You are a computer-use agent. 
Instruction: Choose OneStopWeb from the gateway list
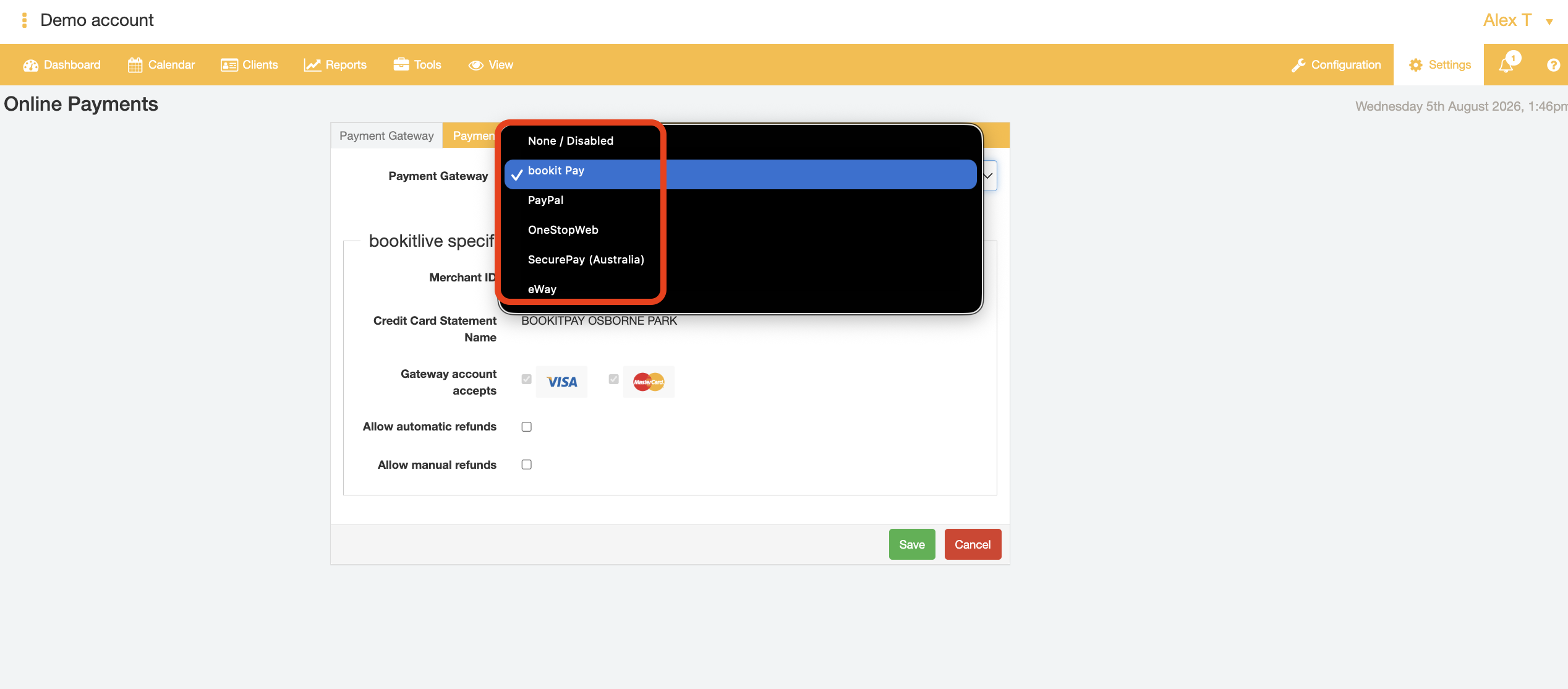pos(740,230)
